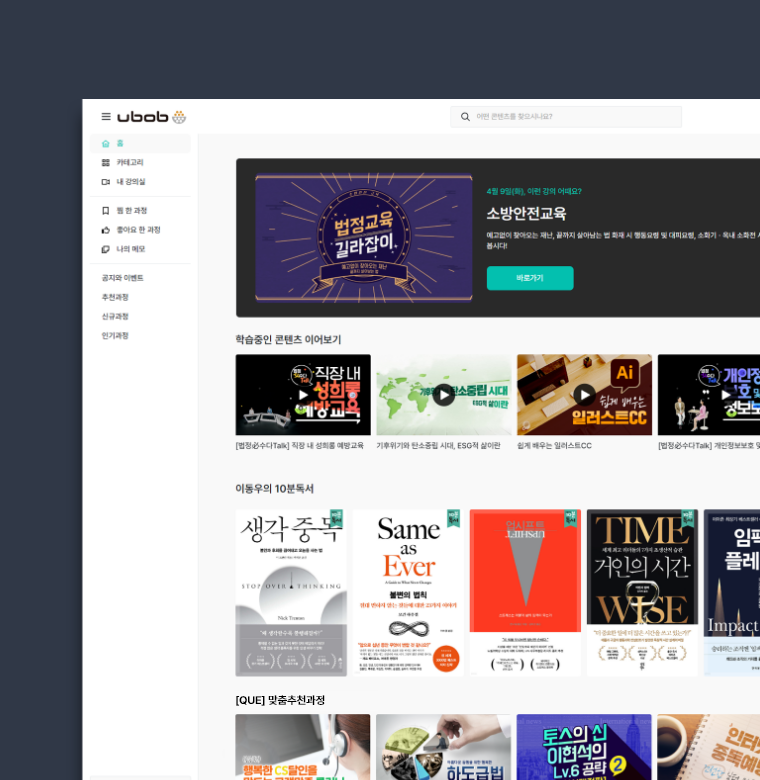Open 좋아요 한 과정 thumbs-up item
This screenshot has height=780, width=760.
140,230
